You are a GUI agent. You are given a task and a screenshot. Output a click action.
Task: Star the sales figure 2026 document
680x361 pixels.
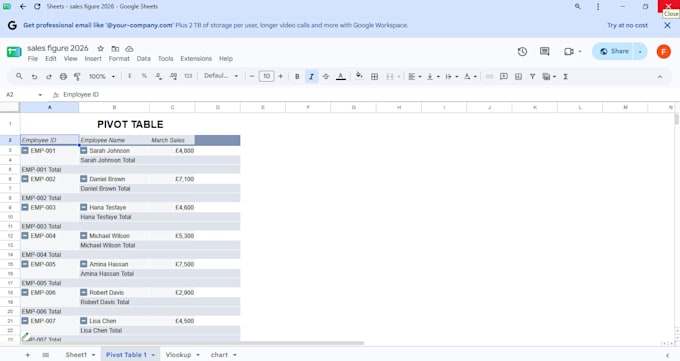click(x=101, y=49)
